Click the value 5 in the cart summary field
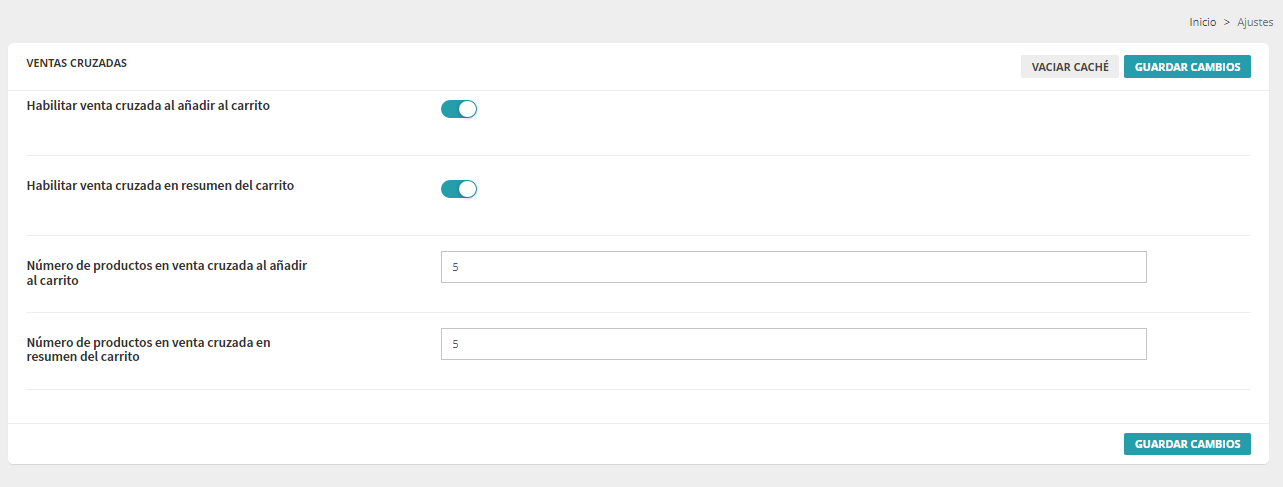 click(456, 345)
